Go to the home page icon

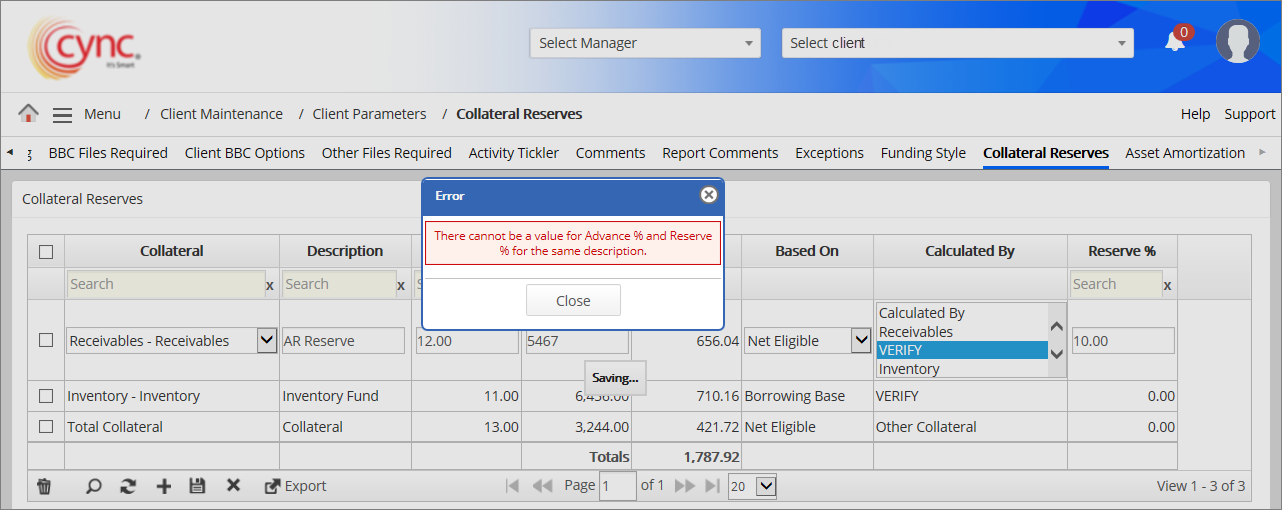point(28,114)
